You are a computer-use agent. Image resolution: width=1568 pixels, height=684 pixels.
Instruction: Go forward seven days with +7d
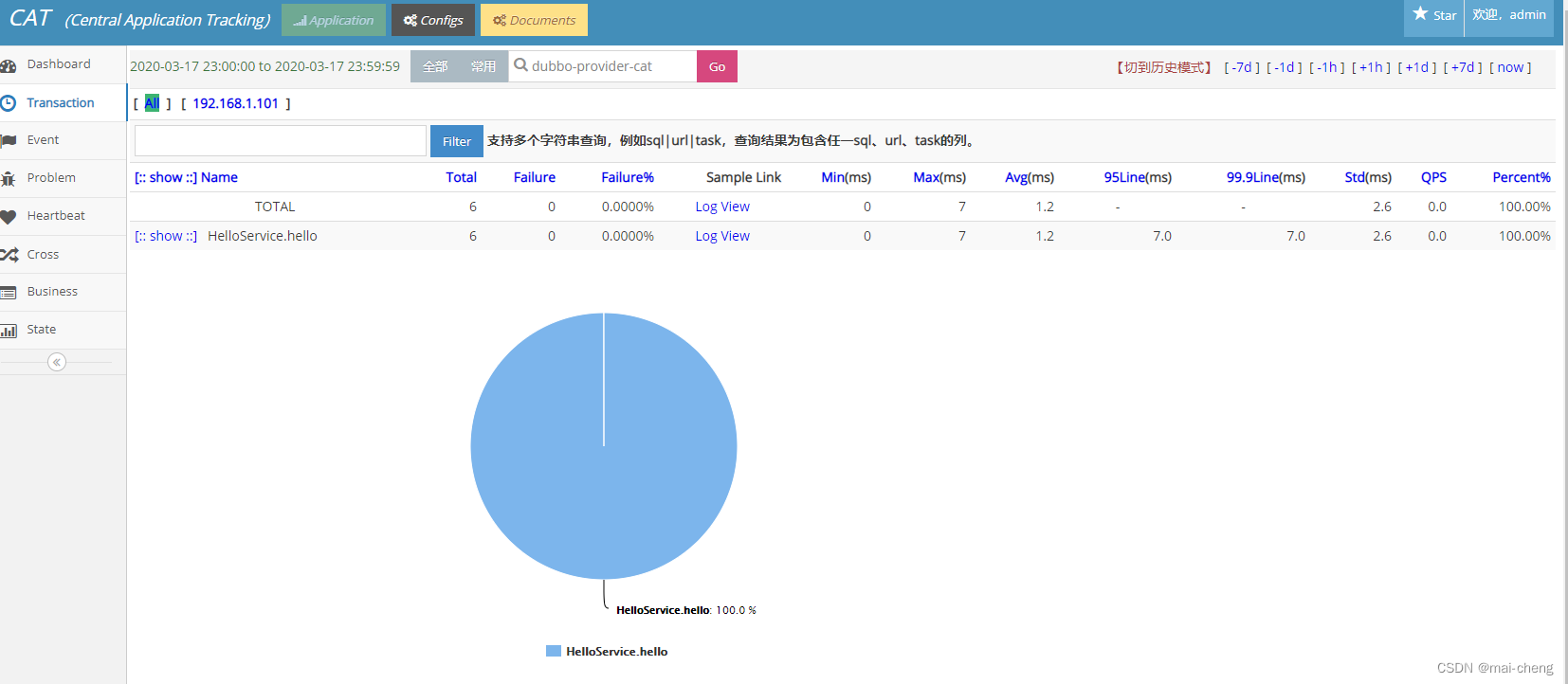[1463, 67]
